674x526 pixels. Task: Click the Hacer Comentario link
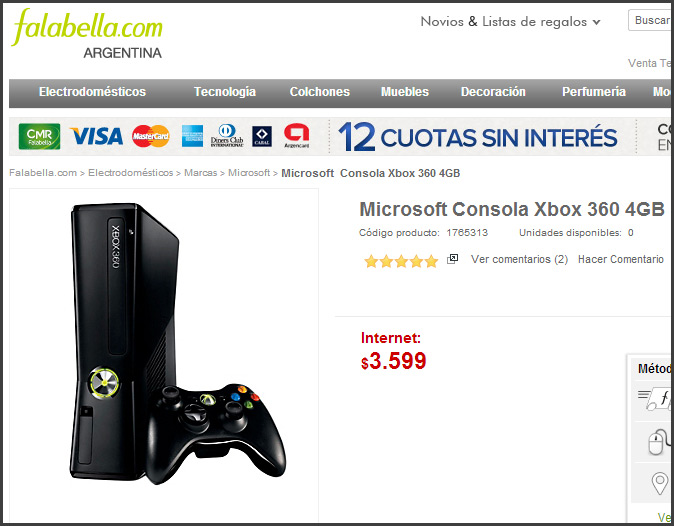point(621,259)
